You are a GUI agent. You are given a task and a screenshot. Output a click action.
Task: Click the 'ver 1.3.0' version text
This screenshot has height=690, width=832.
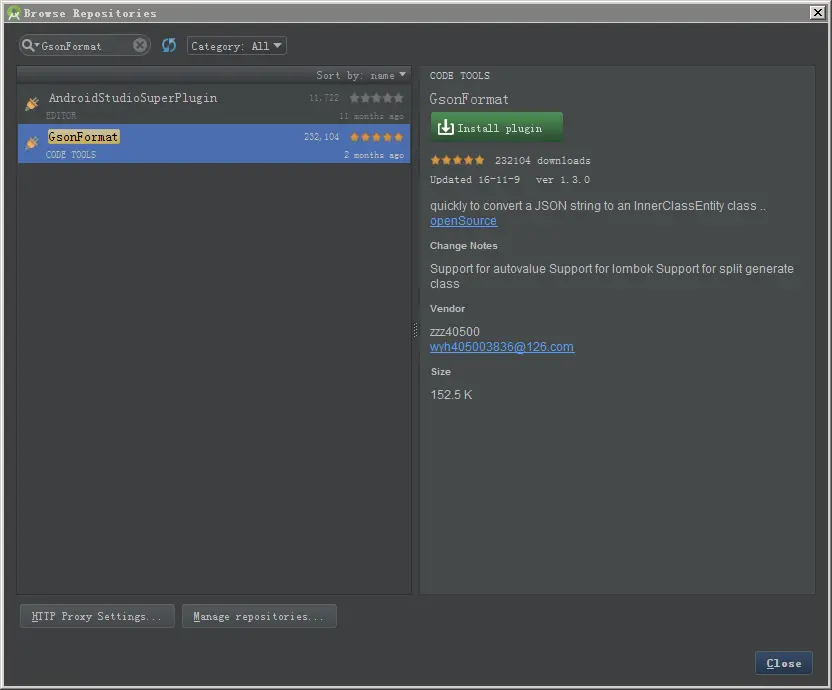click(563, 179)
